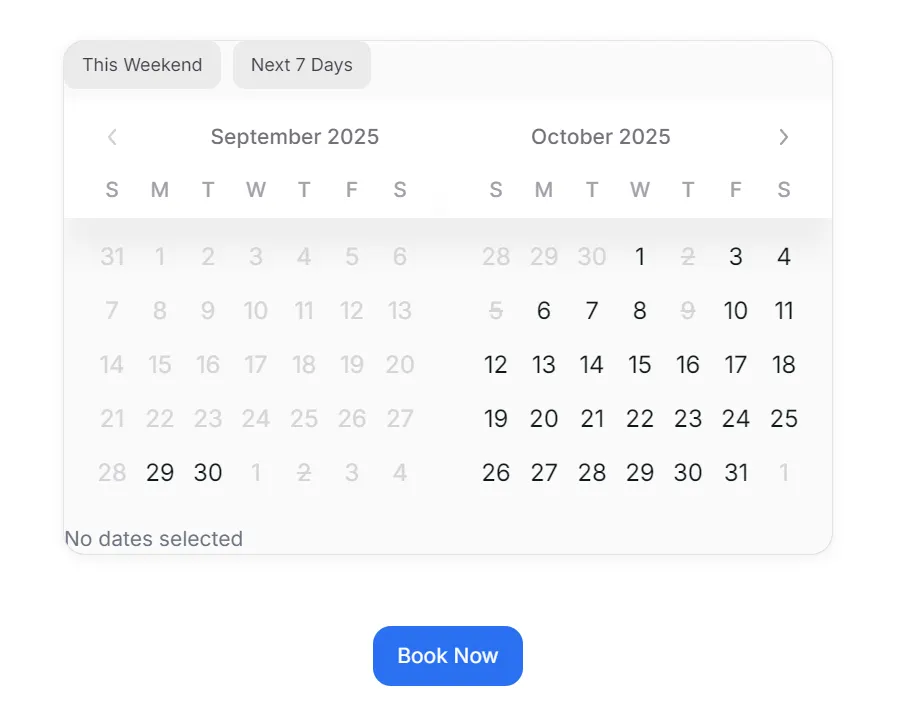Image resolution: width=897 pixels, height=717 pixels.
Task: Choose October 18 in the calendar
Action: 784,365
